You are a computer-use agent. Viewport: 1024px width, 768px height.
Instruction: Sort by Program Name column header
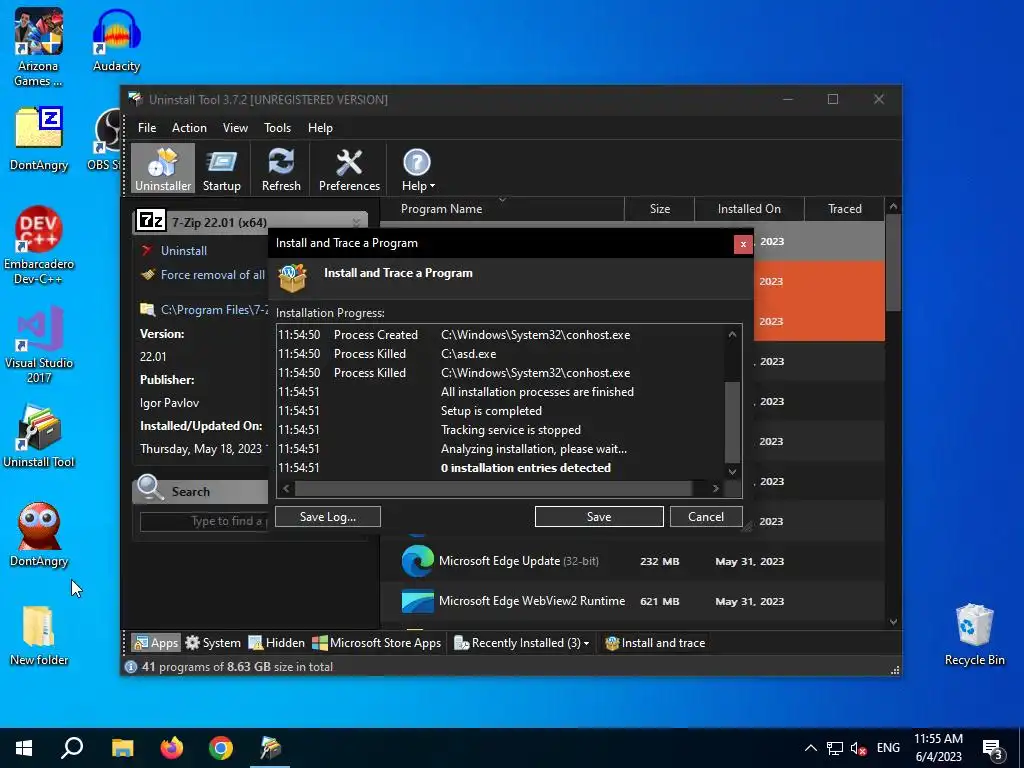pyautogui.click(x=502, y=209)
